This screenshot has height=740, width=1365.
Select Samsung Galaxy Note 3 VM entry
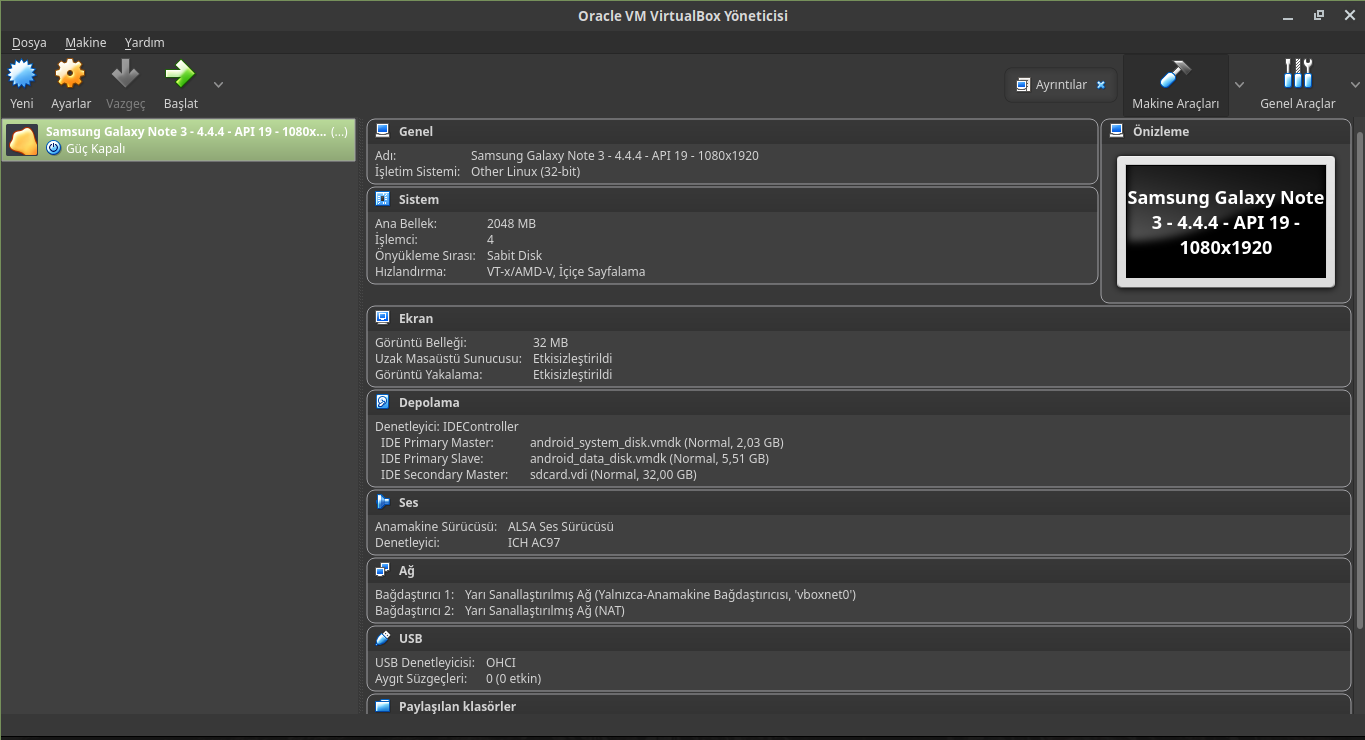pyautogui.click(x=178, y=140)
